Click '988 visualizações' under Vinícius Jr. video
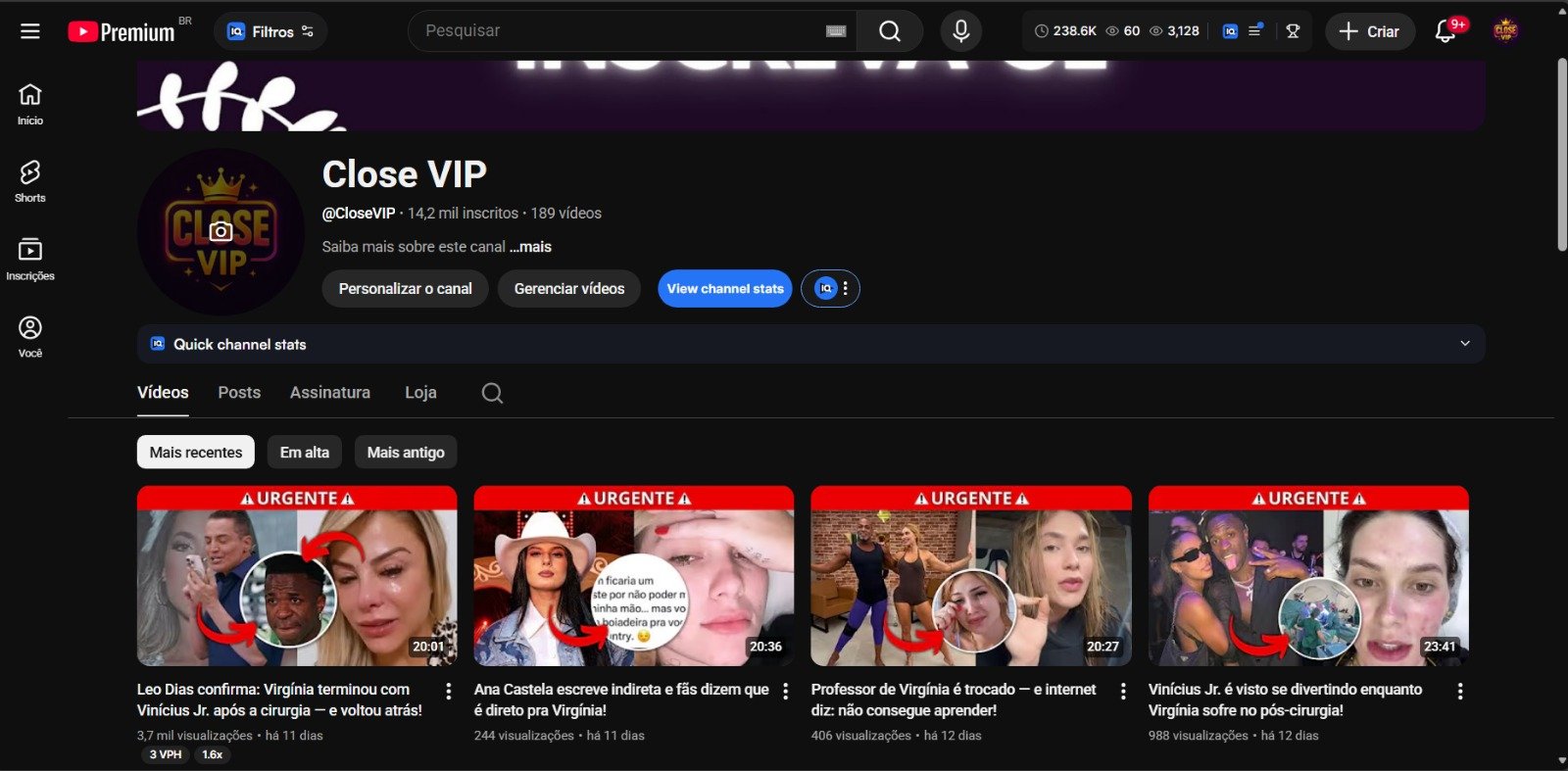This screenshot has width=1568, height=771. click(1199, 735)
